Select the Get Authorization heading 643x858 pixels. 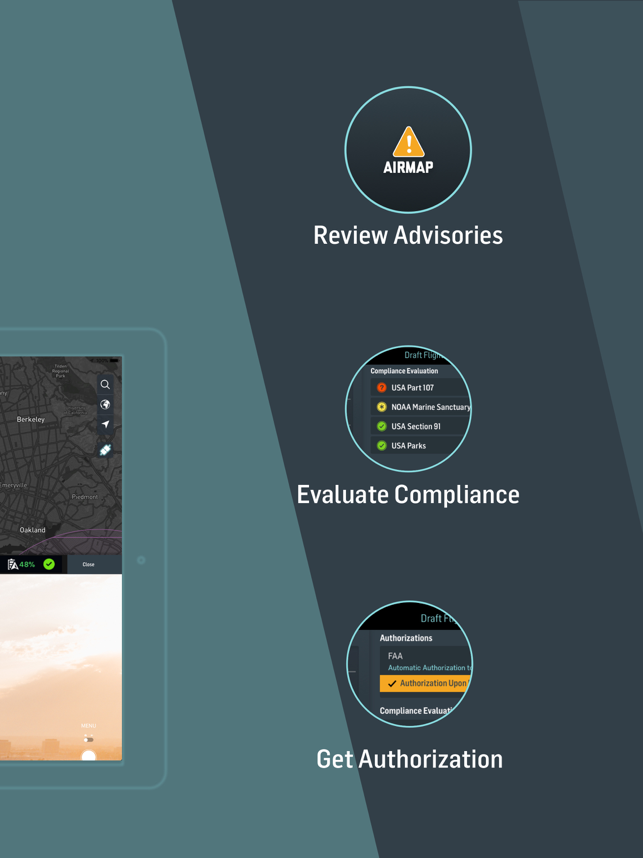click(x=409, y=760)
